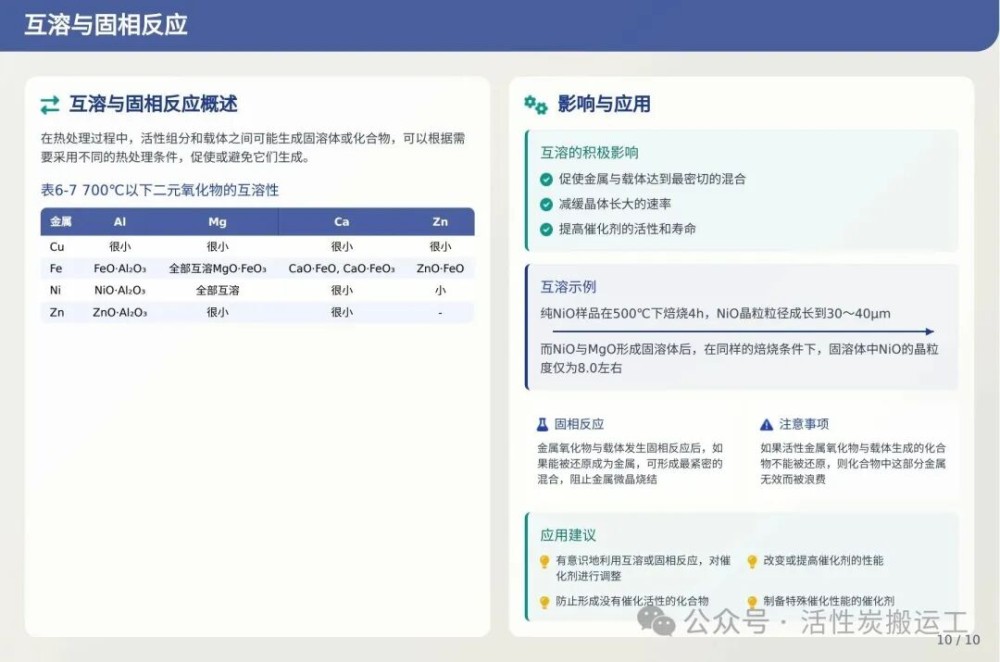Click the Zn column header in the table
1000x662 pixels.
[440, 221]
